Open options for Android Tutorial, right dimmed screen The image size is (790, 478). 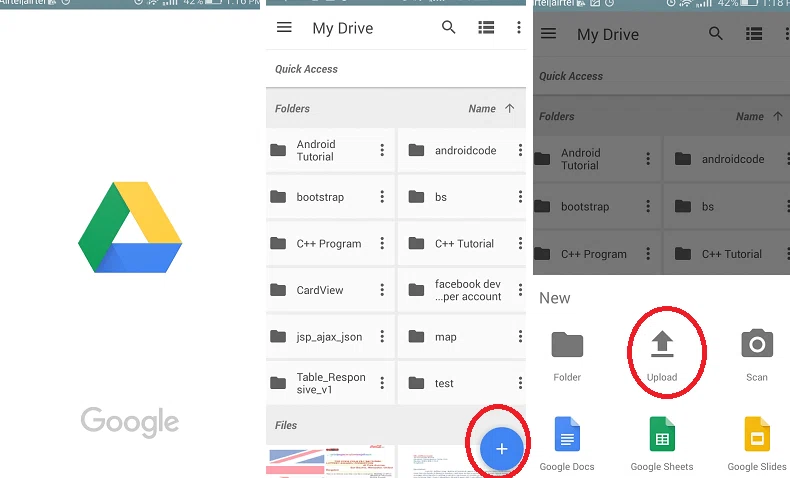648,159
